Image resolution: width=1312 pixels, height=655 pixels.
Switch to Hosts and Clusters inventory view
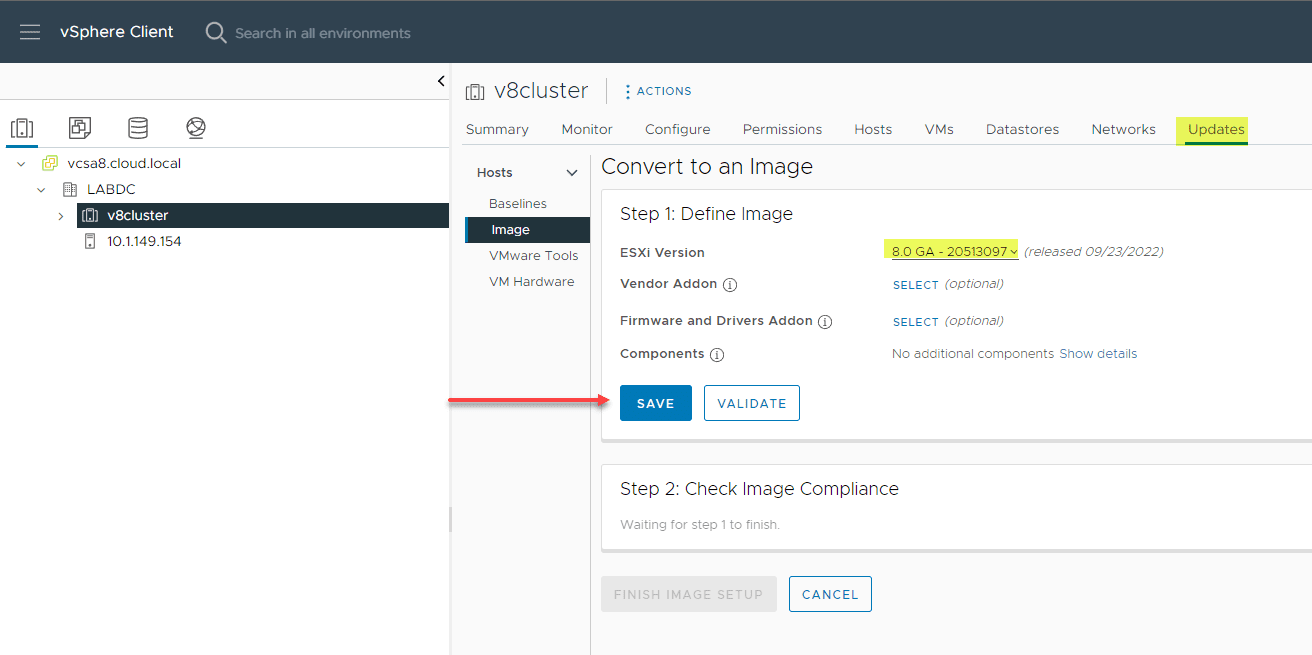coord(22,128)
